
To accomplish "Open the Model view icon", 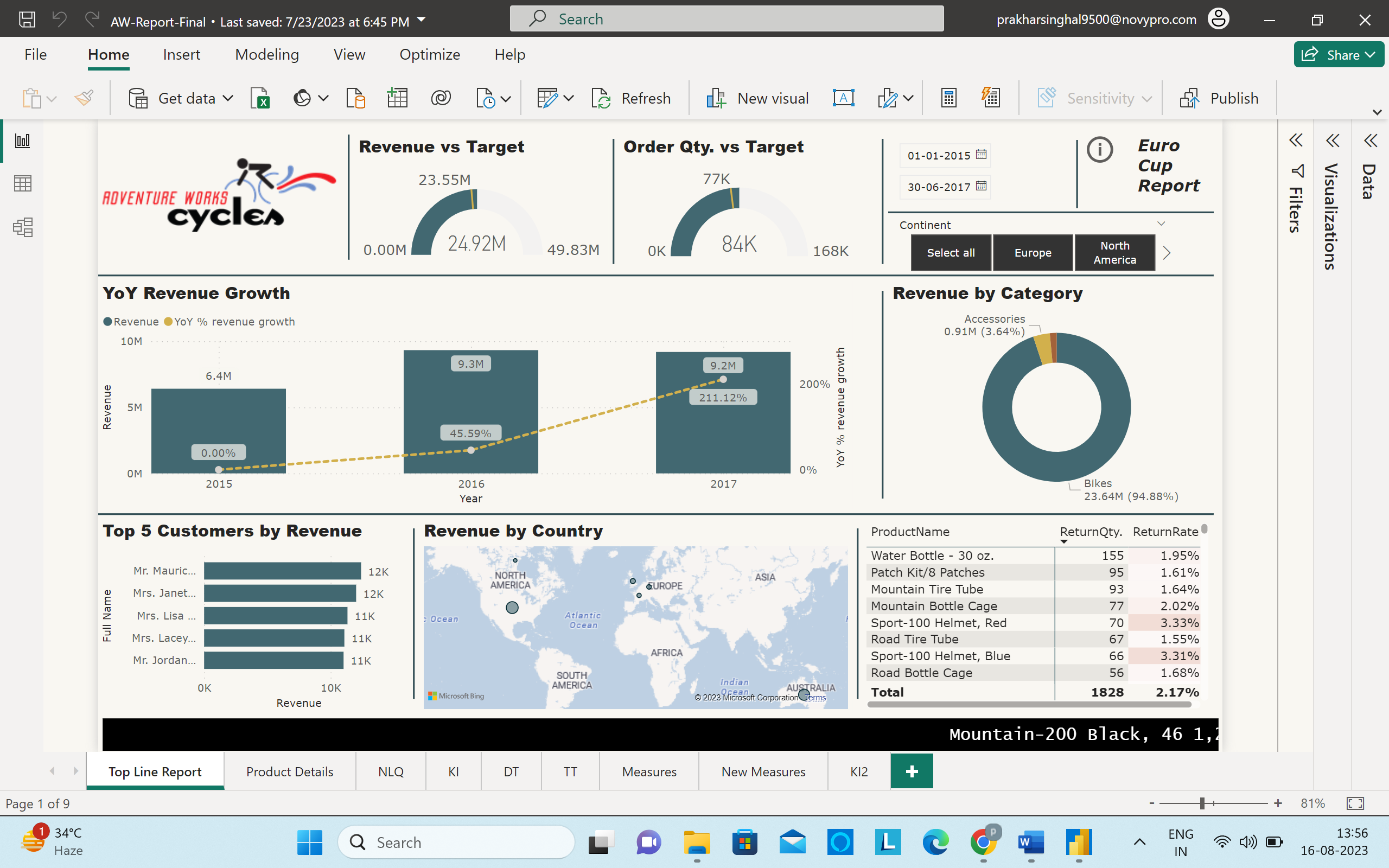I will (x=22, y=227).
